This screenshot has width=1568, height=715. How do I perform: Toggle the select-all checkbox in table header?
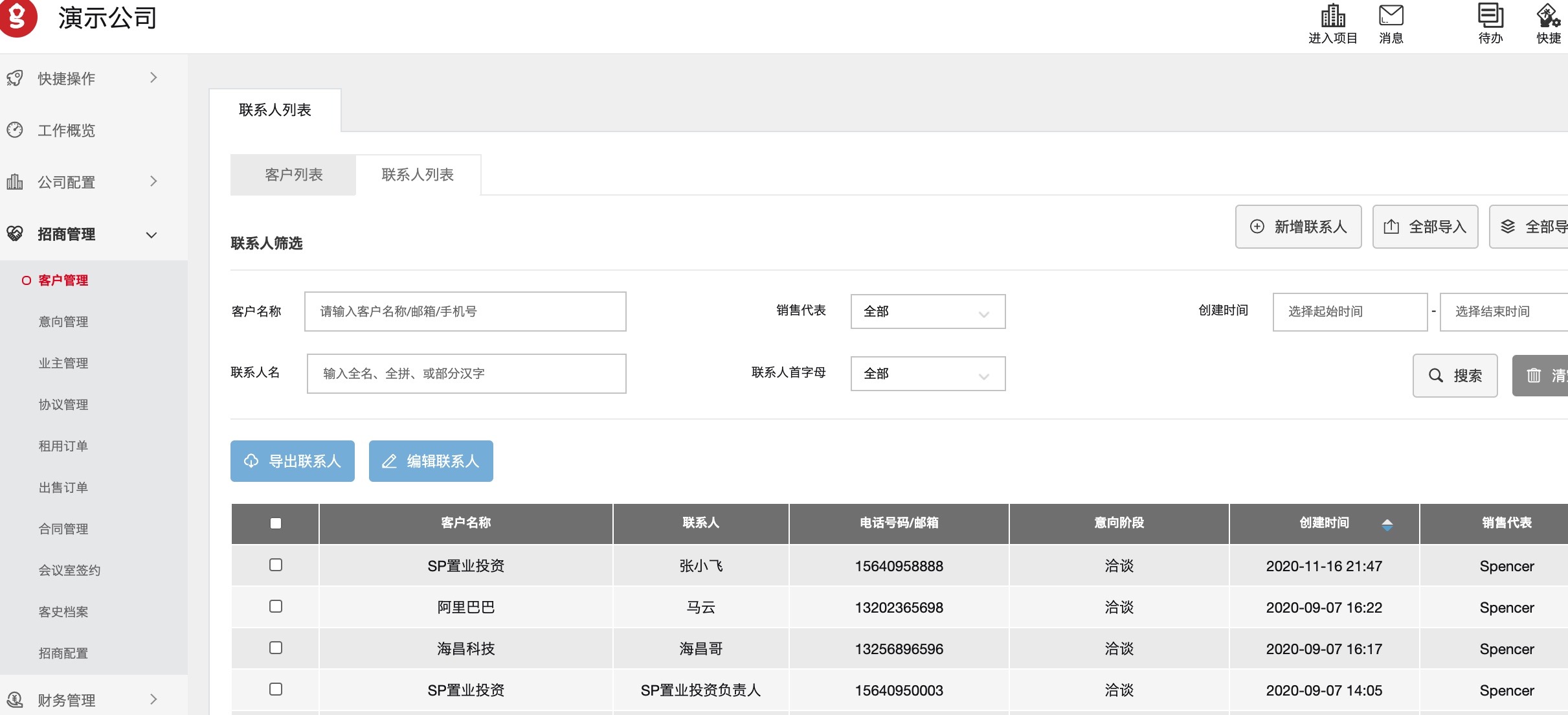pos(276,523)
